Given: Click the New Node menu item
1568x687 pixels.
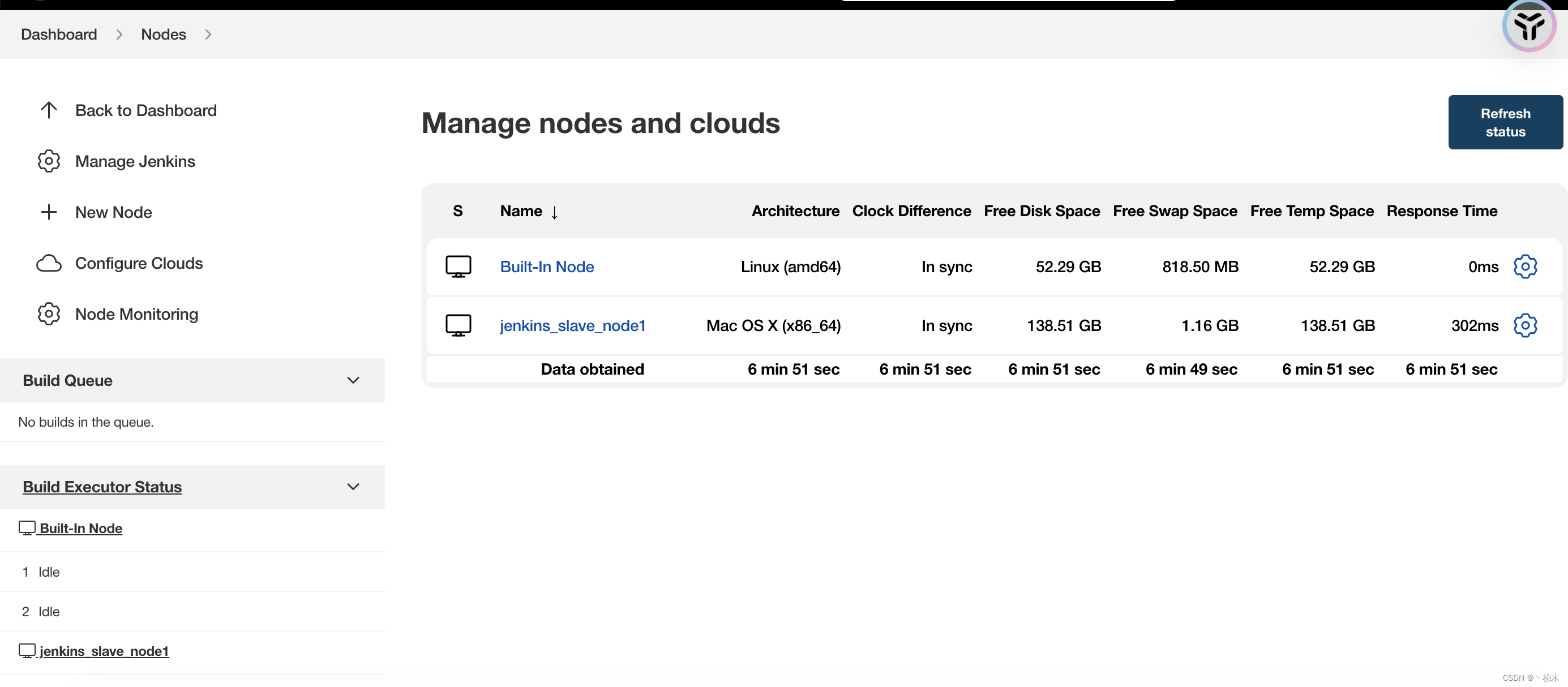Looking at the screenshot, I should click(x=113, y=212).
